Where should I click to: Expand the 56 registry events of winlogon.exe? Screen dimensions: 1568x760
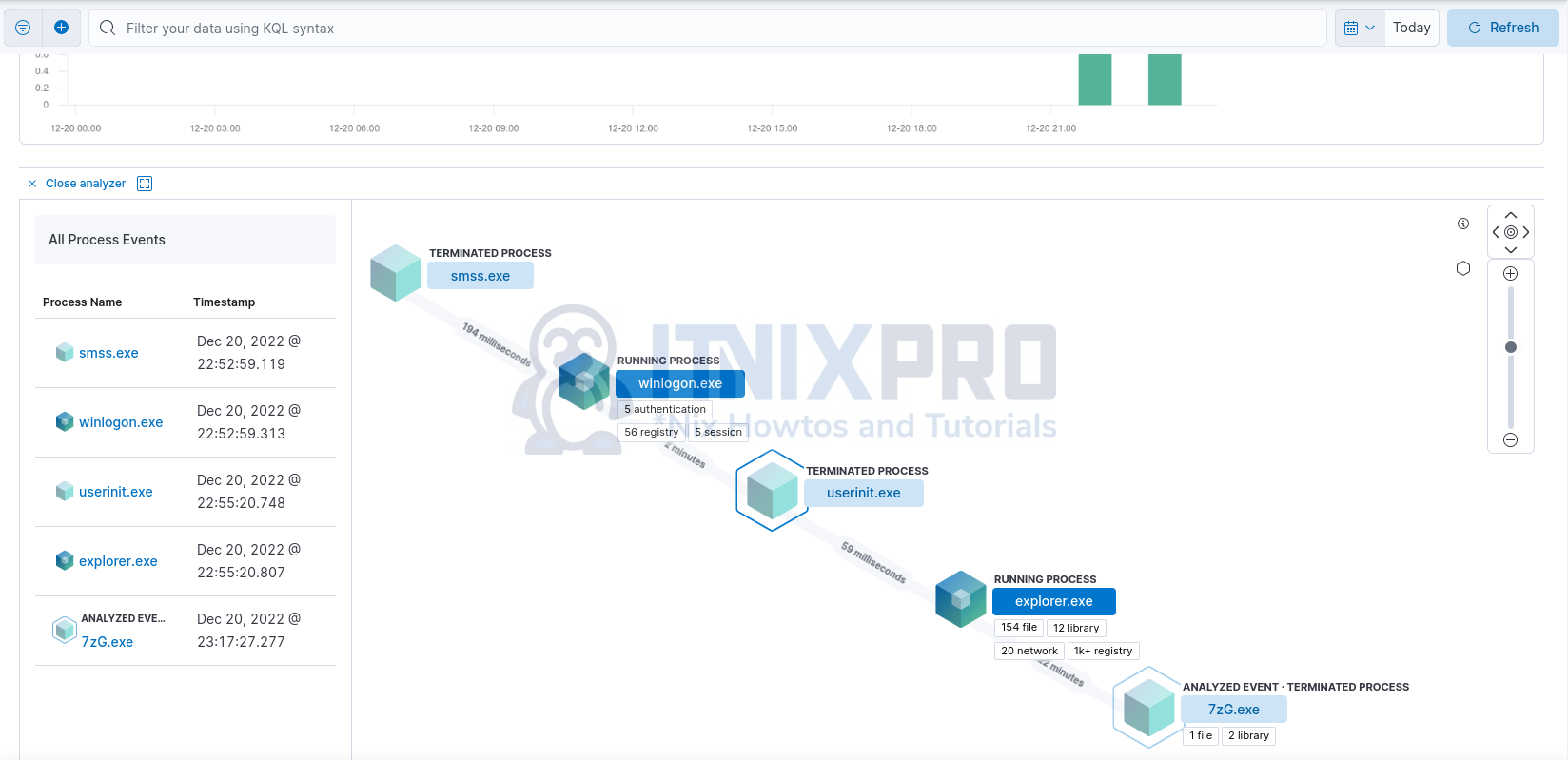coord(651,432)
